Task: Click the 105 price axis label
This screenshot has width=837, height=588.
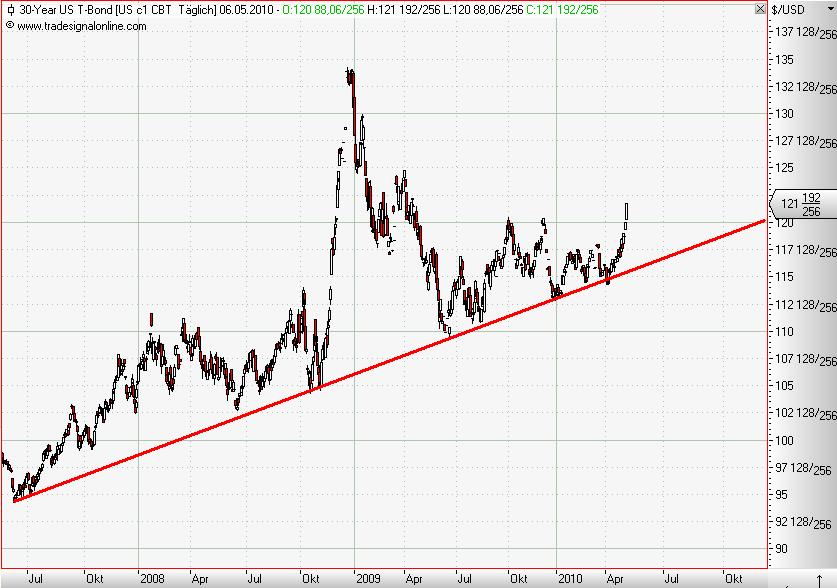Action: click(x=784, y=386)
